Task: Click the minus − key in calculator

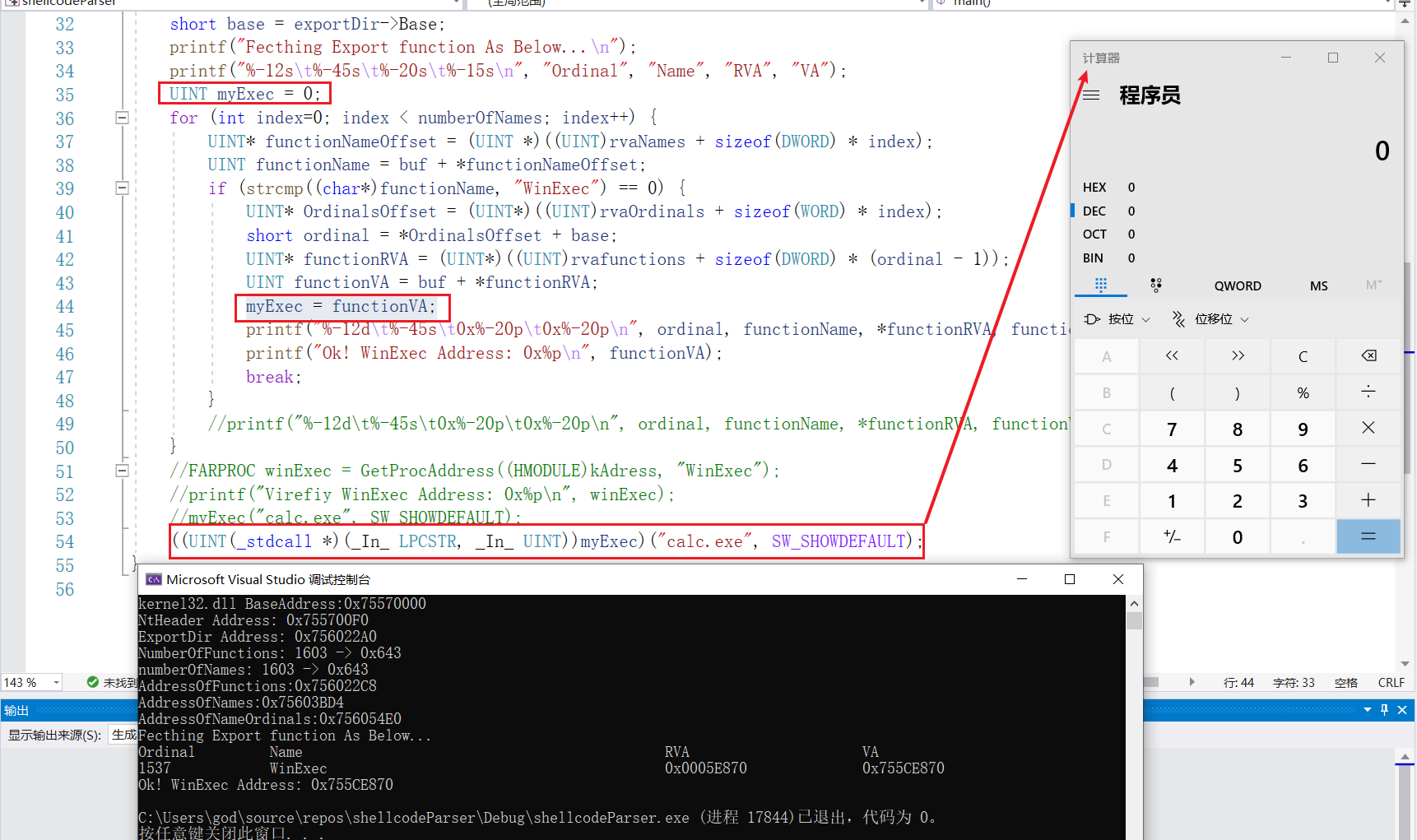Action: (x=1368, y=465)
